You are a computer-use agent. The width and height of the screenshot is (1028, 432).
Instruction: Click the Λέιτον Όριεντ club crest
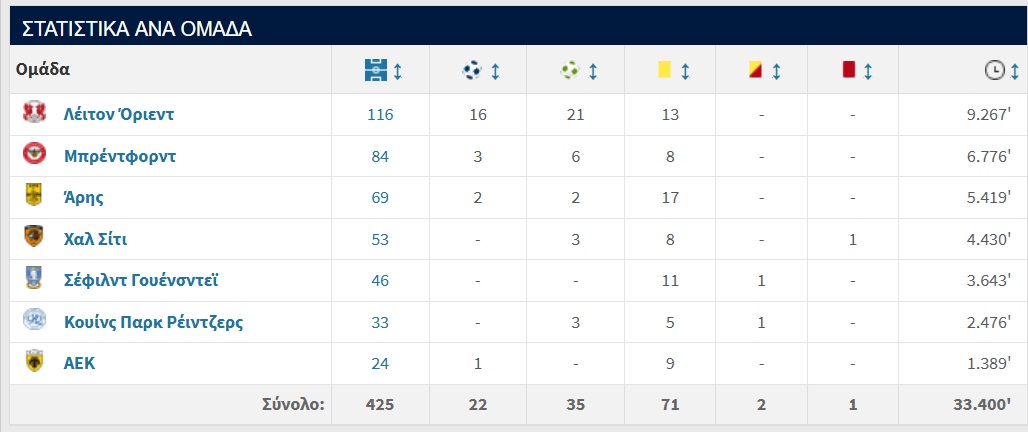34,114
